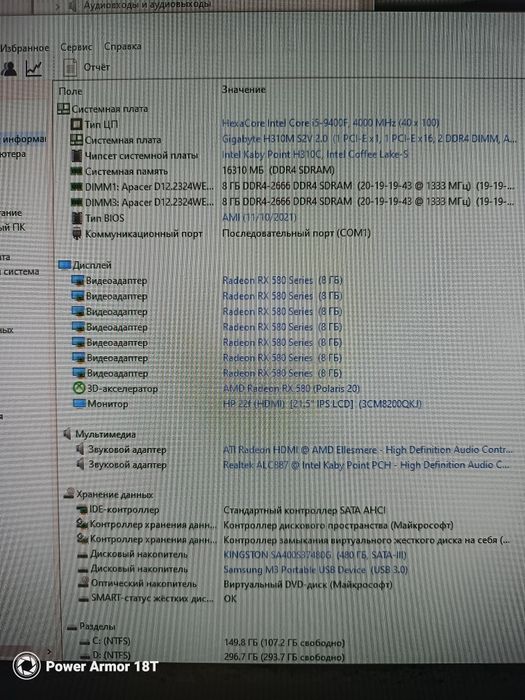Select DIMM3 value 8 ГБ DDR4-2666
The width and height of the screenshot is (525, 700).
pyautogui.click(x=370, y=201)
